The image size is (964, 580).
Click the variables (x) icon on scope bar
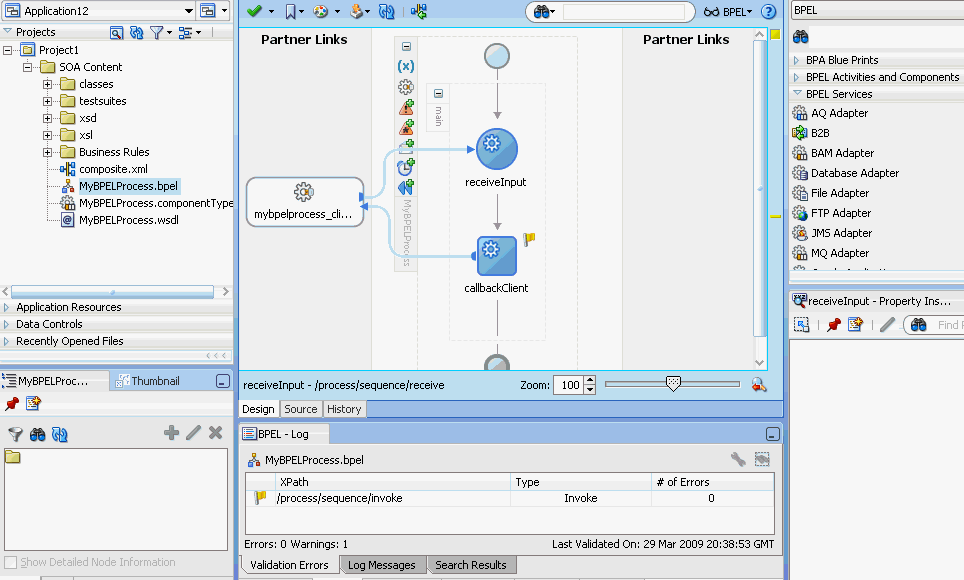pos(406,66)
